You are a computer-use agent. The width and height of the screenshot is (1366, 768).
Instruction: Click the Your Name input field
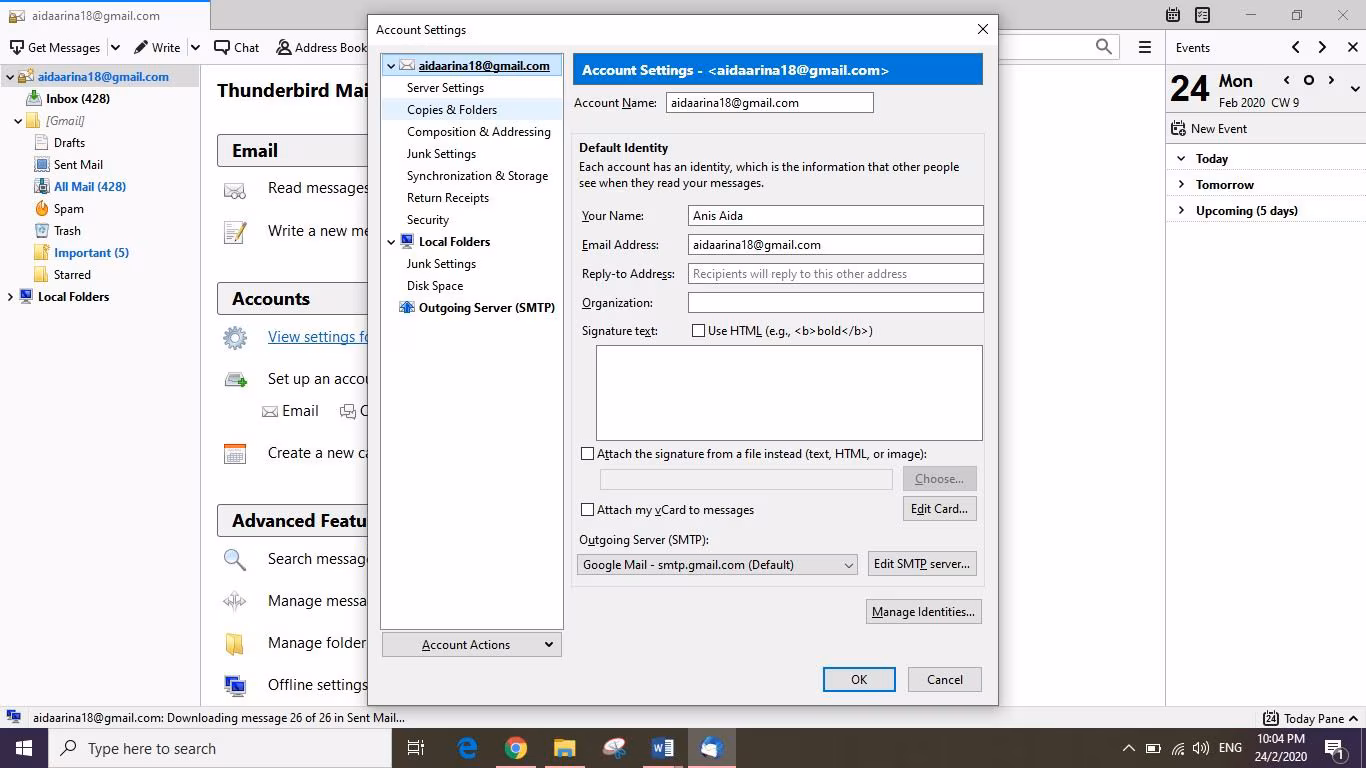point(836,216)
